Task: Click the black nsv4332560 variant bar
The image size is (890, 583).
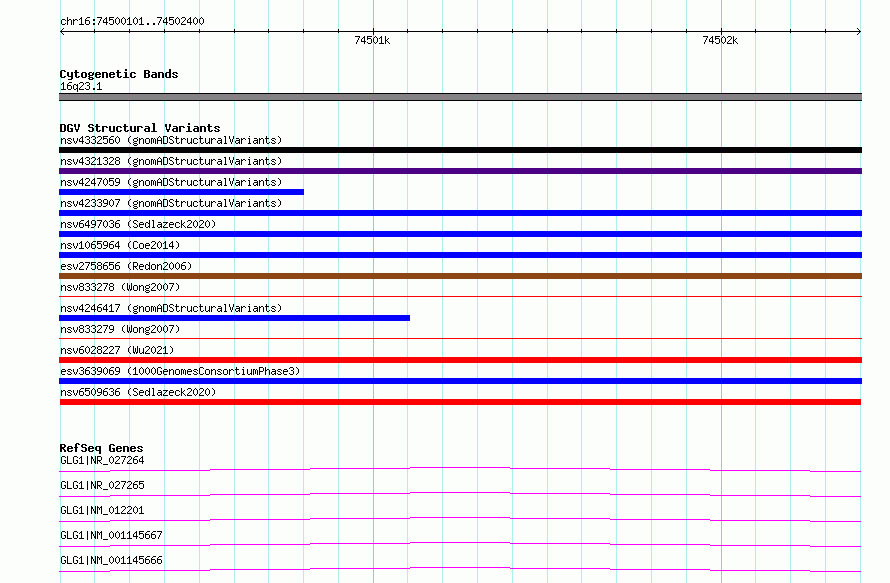Action: coord(460,150)
